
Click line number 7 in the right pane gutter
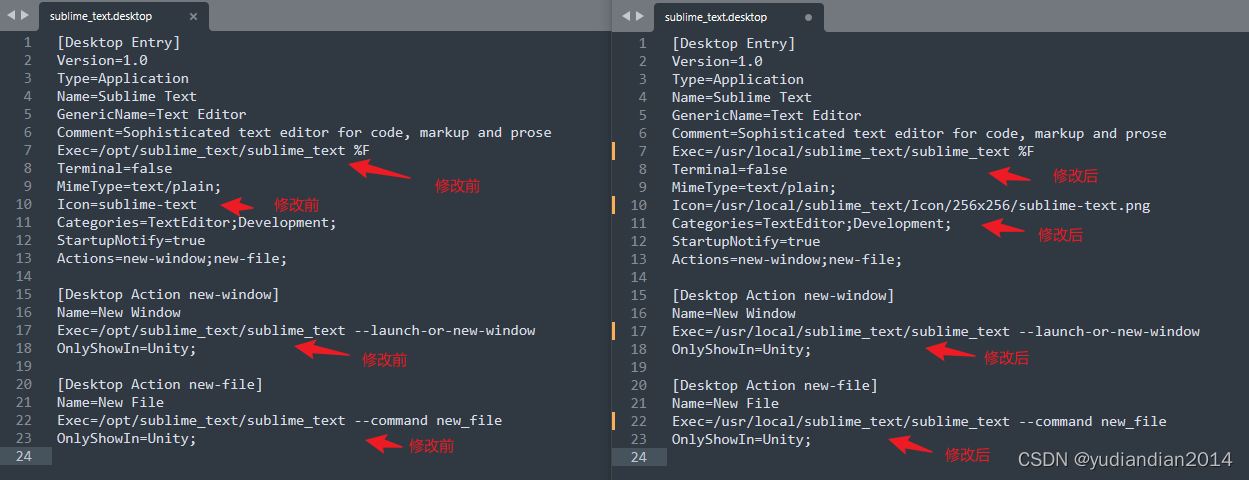point(643,151)
